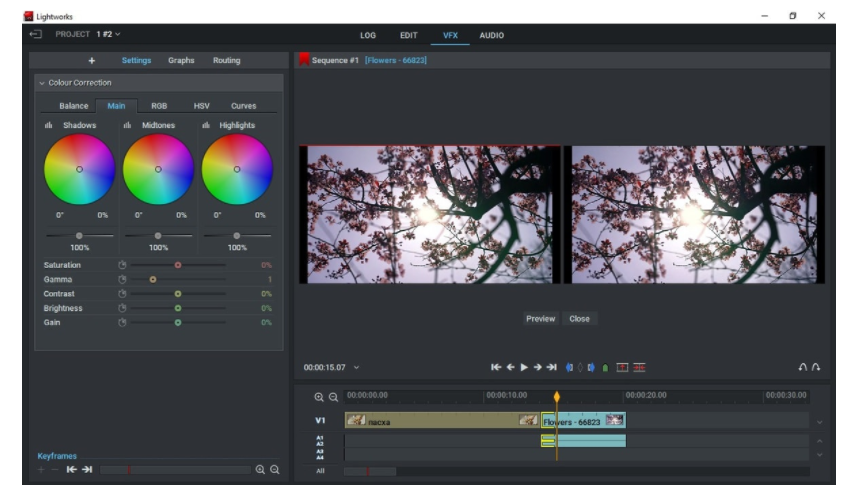
Task: Select the Balance colour tab
Action: point(74,106)
